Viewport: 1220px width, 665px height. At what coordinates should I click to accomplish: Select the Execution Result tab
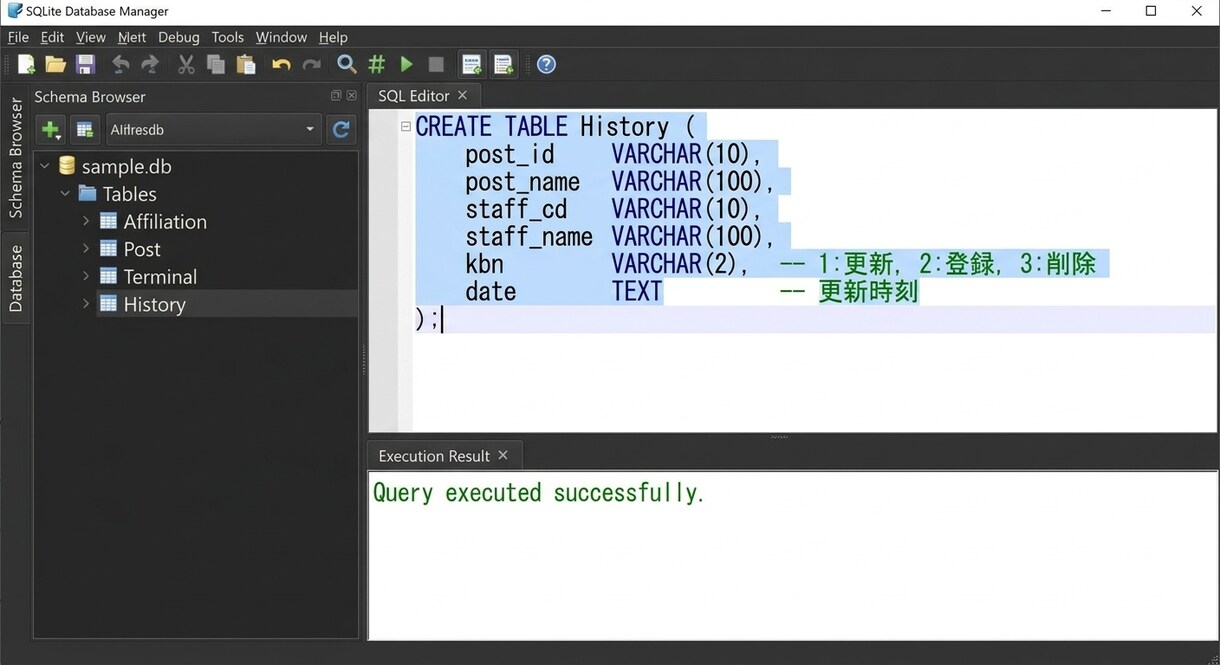[434, 455]
